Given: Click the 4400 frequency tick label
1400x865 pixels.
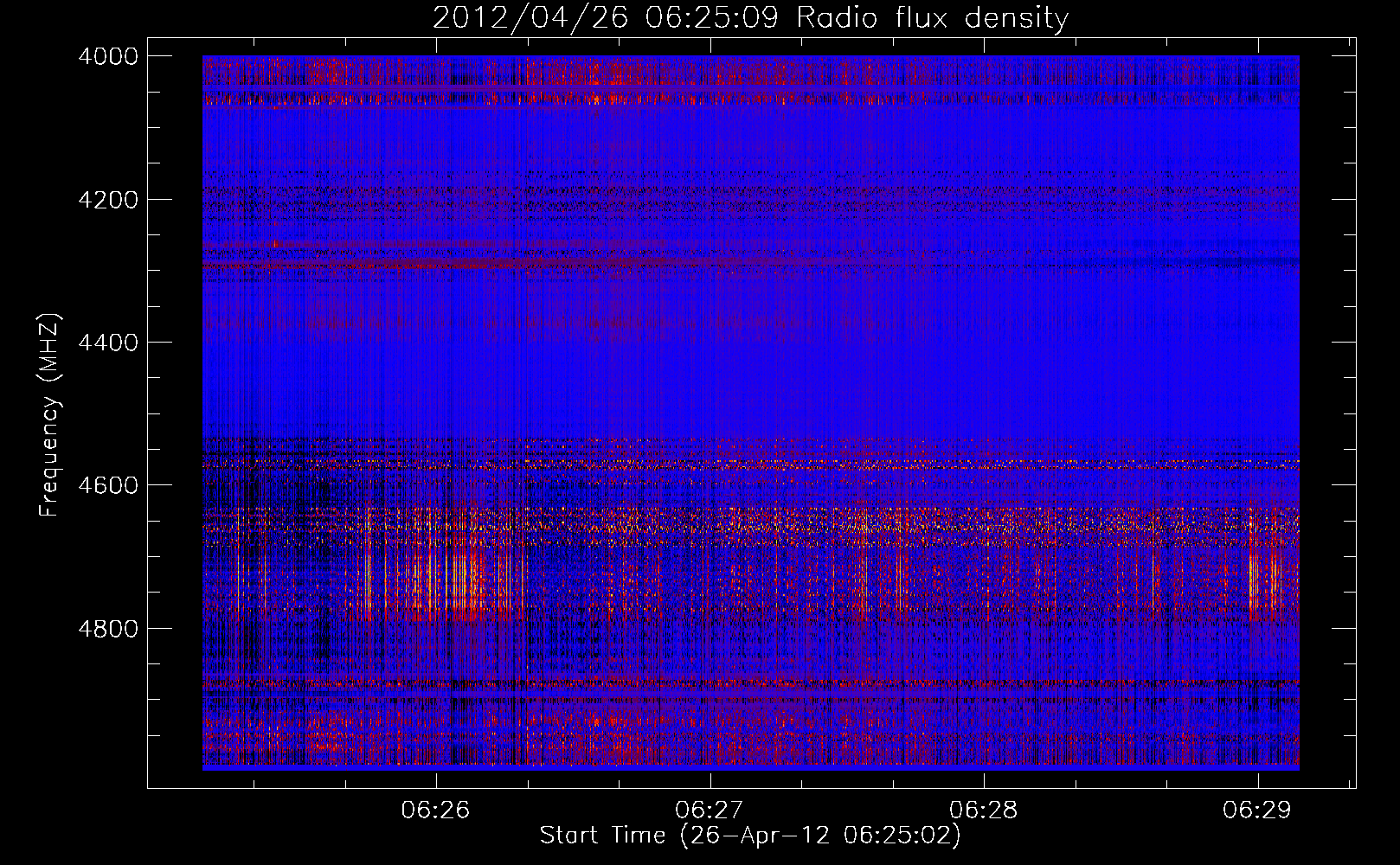Looking at the screenshot, I should click(x=108, y=343).
